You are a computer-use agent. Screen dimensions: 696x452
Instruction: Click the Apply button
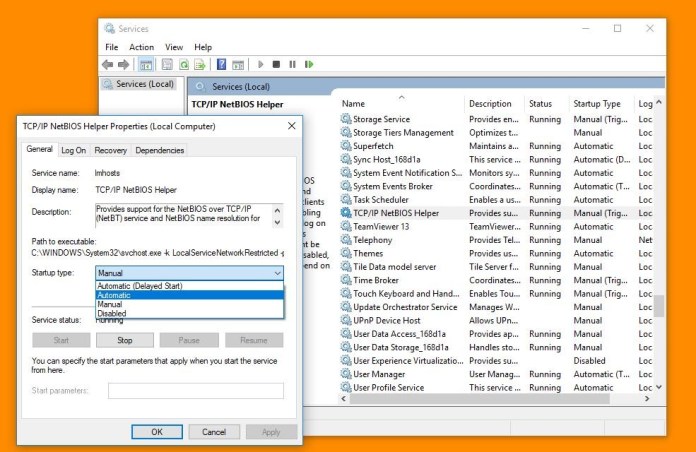[x=271, y=432]
